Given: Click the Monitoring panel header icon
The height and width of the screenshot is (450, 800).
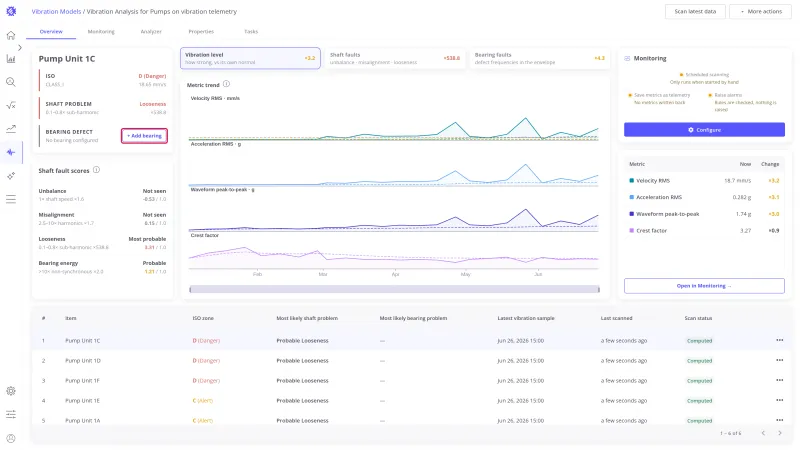Looking at the screenshot, I should point(627,58).
